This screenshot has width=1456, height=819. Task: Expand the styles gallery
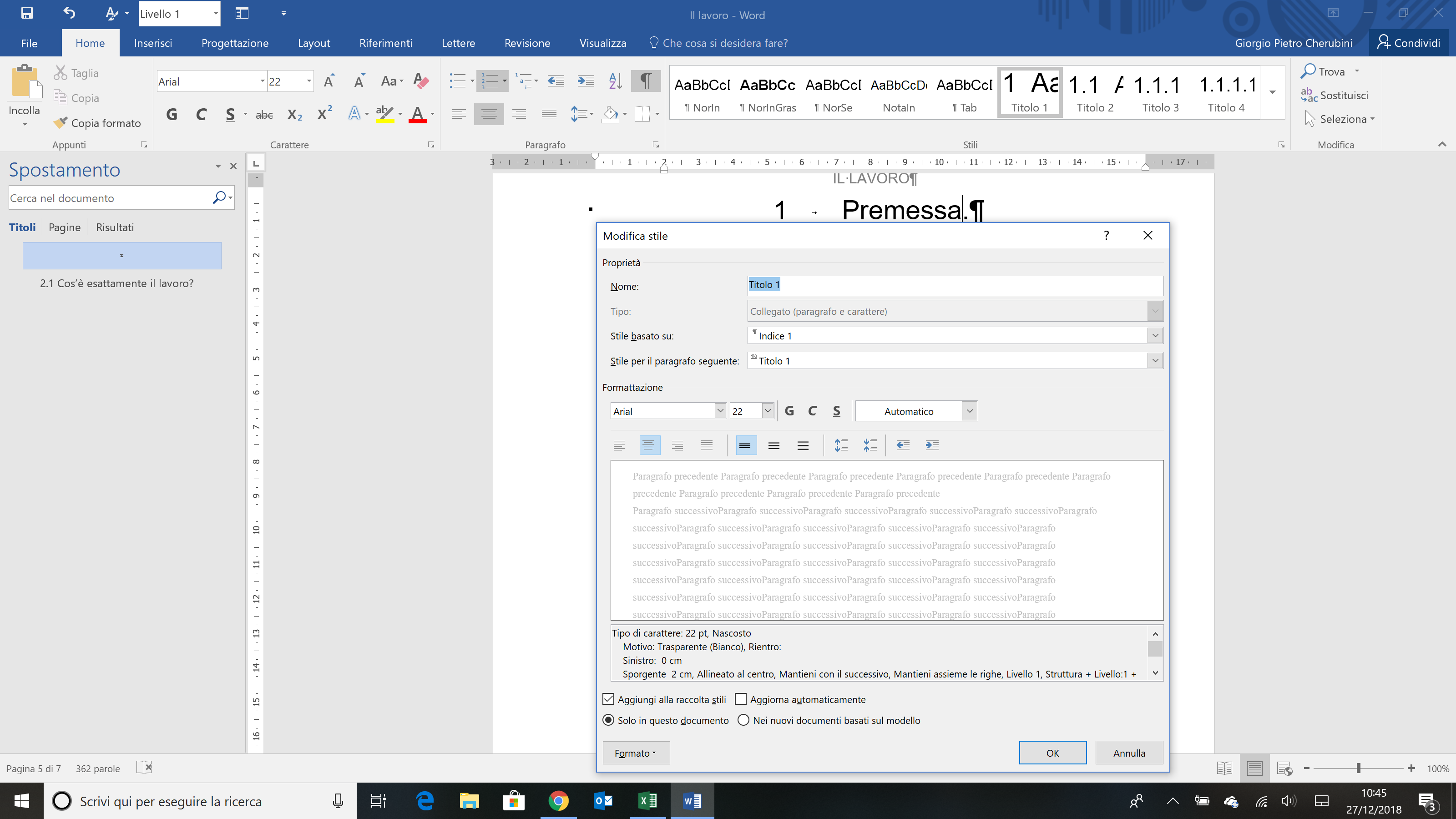click(x=1272, y=92)
